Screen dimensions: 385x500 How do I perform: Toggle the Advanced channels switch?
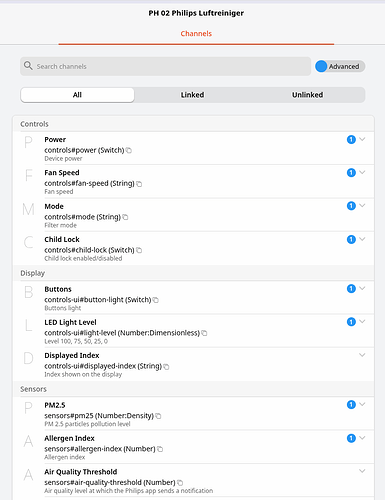(x=340, y=66)
